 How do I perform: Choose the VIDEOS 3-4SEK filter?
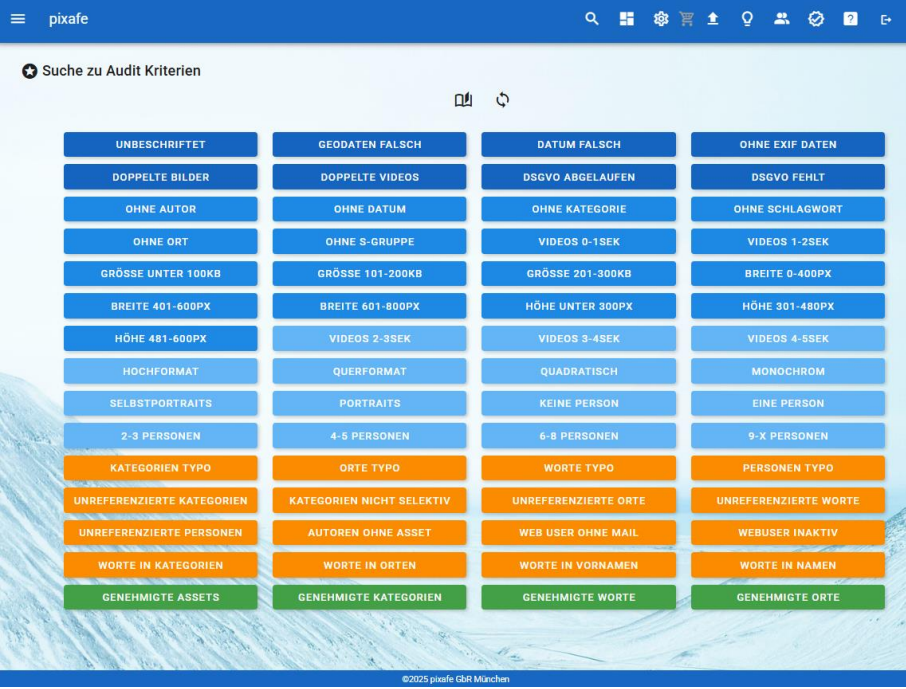578,339
